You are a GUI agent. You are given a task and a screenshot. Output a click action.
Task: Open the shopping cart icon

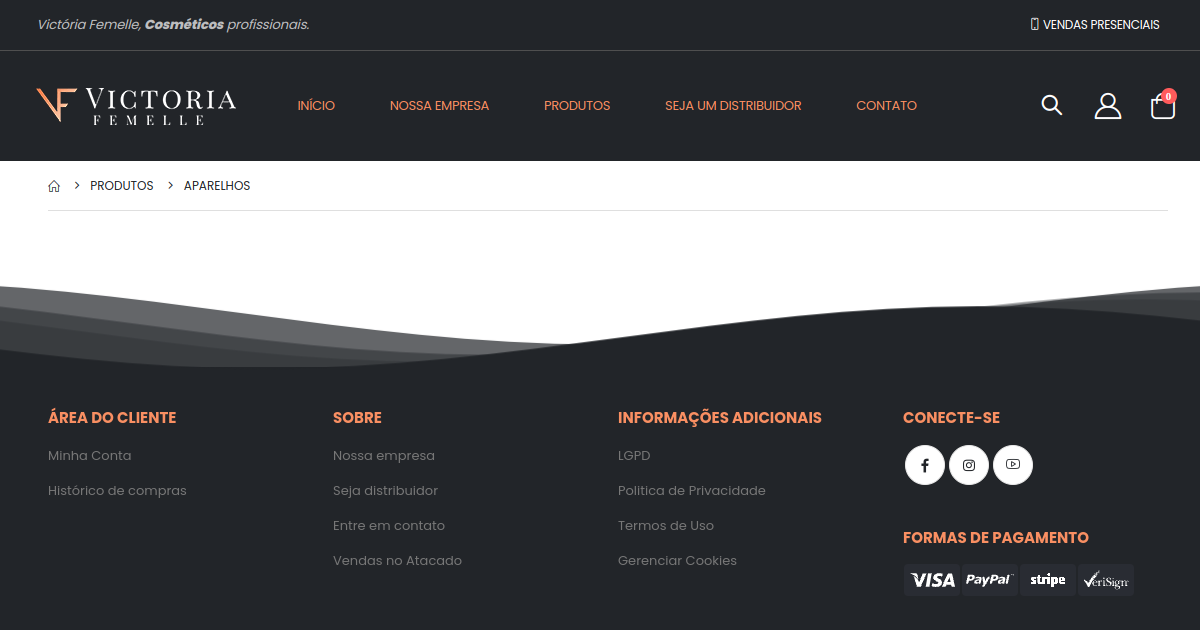click(x=1162, y=106)
